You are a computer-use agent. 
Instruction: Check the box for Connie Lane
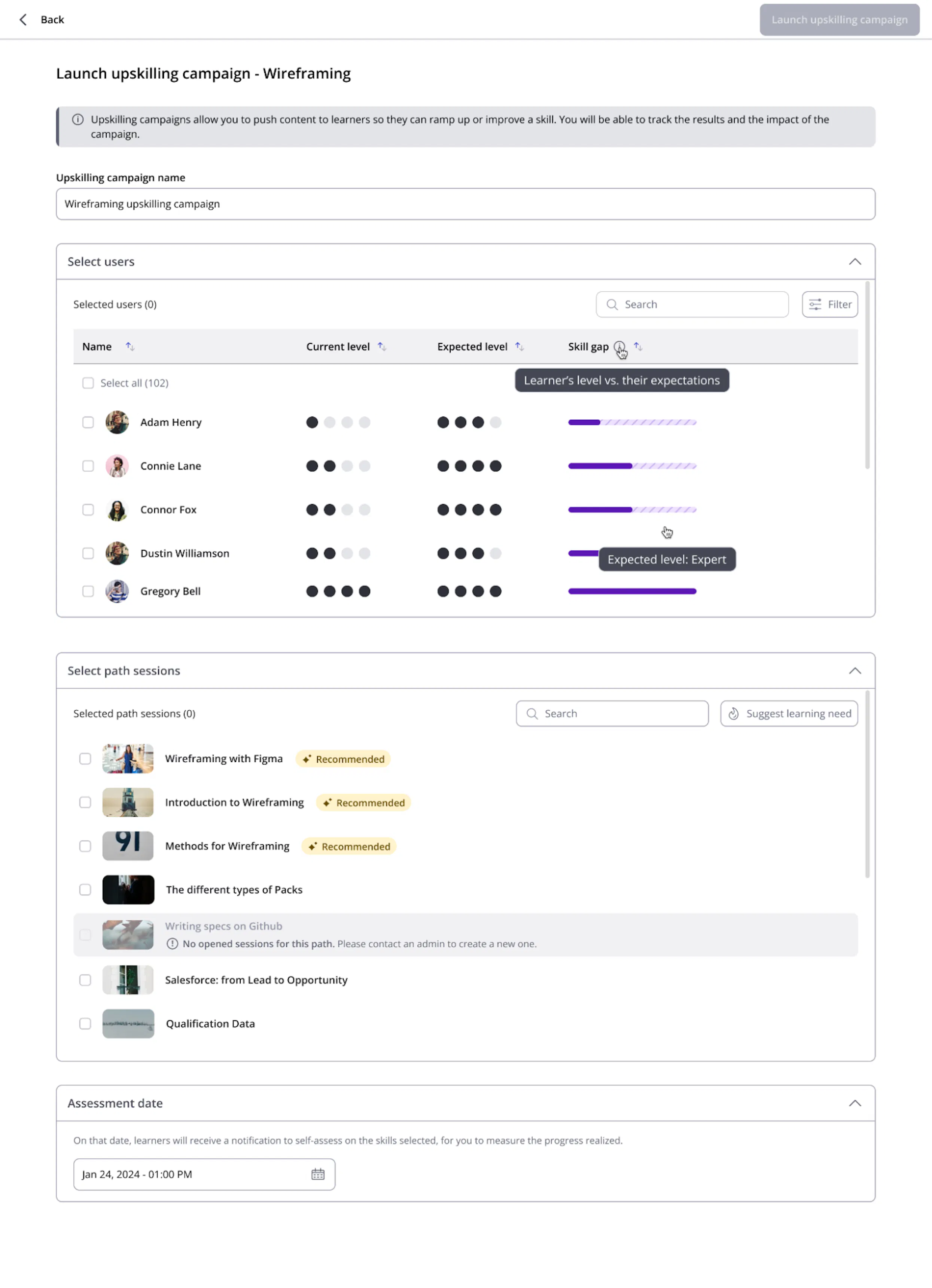[x=88, y=466]
